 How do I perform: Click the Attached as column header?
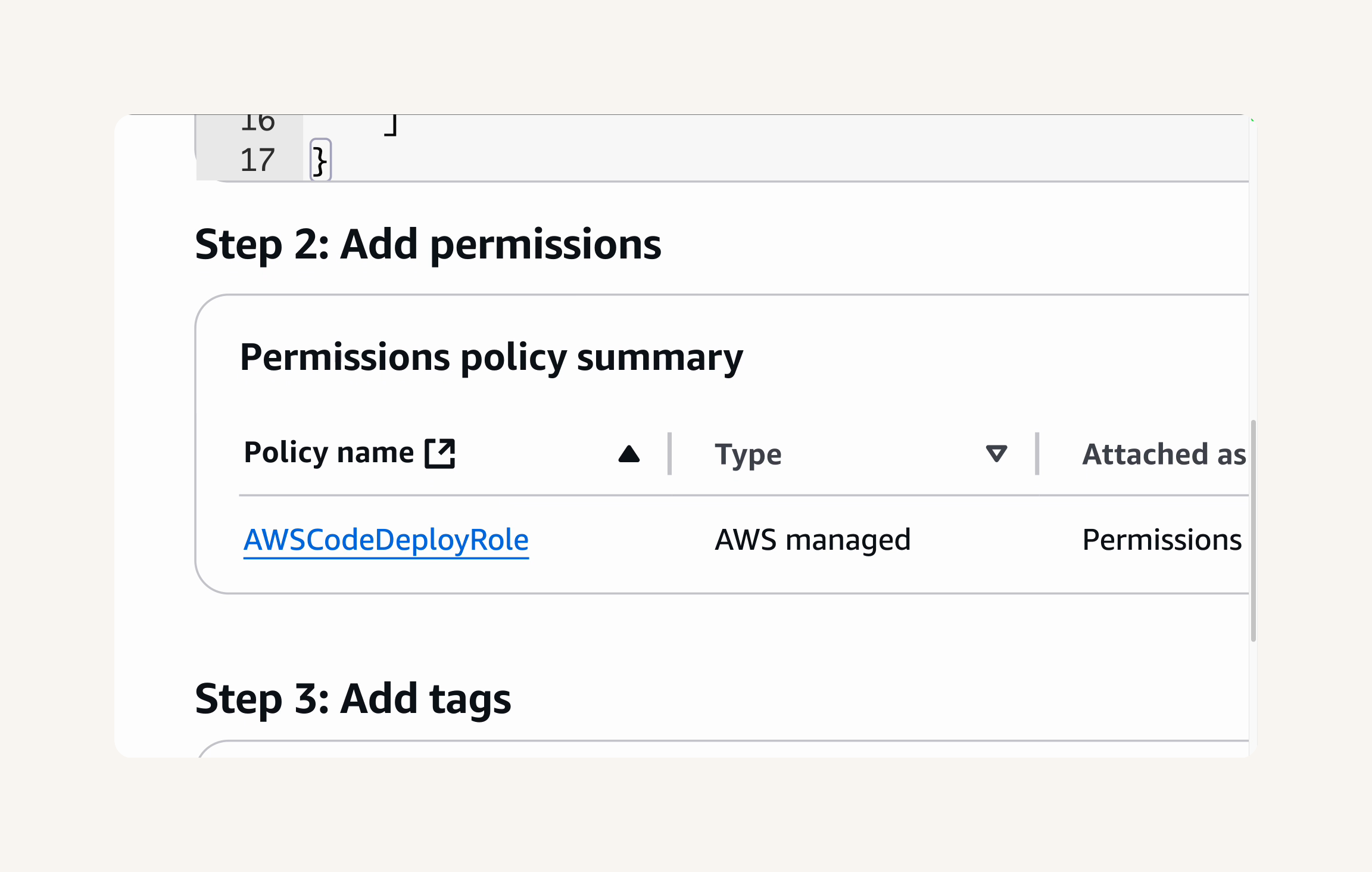click(1164, 454)
